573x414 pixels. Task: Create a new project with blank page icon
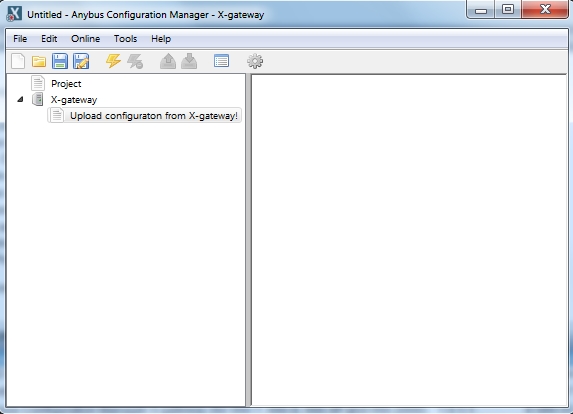point(18,61)
